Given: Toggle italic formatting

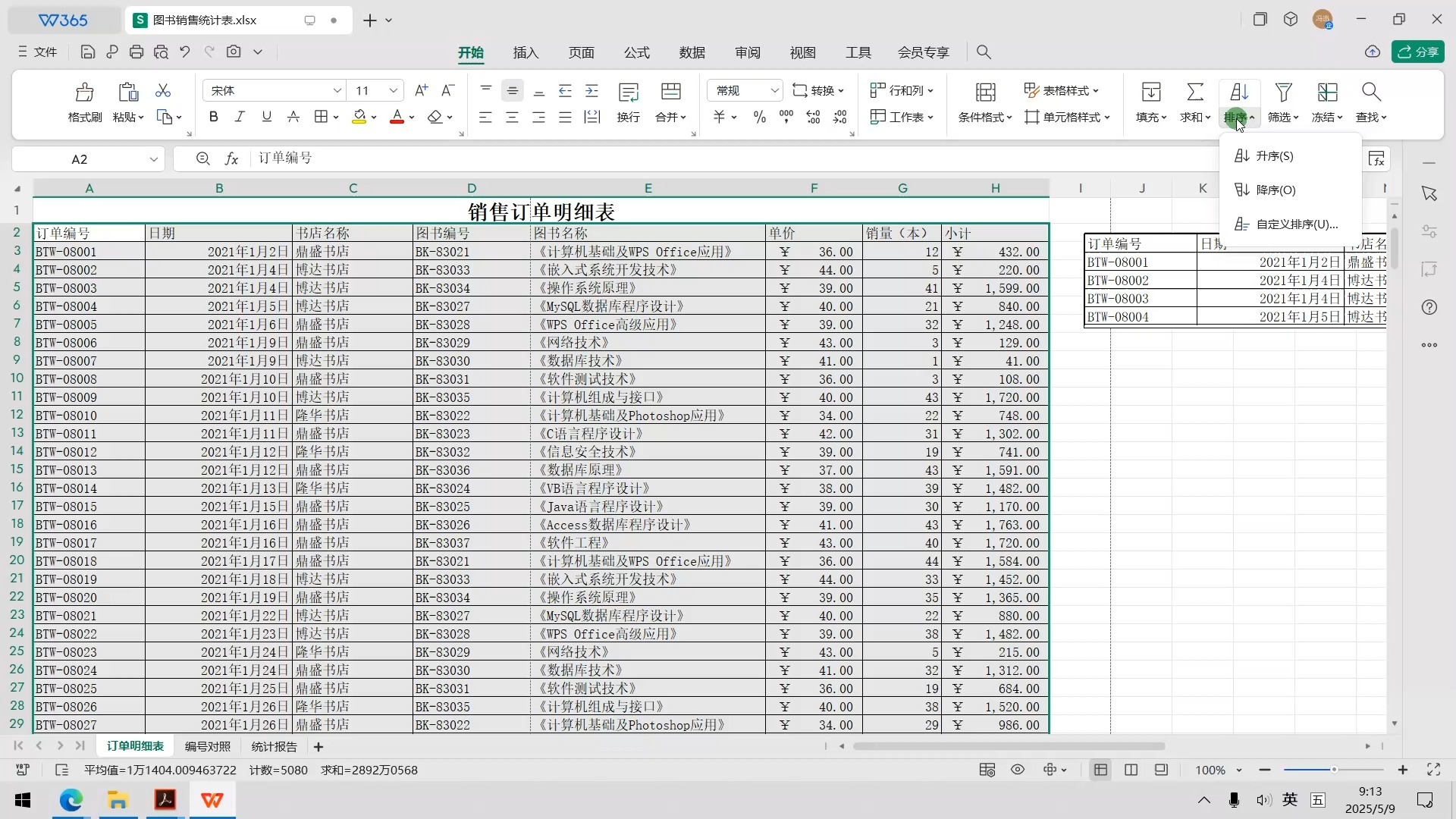Looking at the screenshot, I should pos(240,116).
